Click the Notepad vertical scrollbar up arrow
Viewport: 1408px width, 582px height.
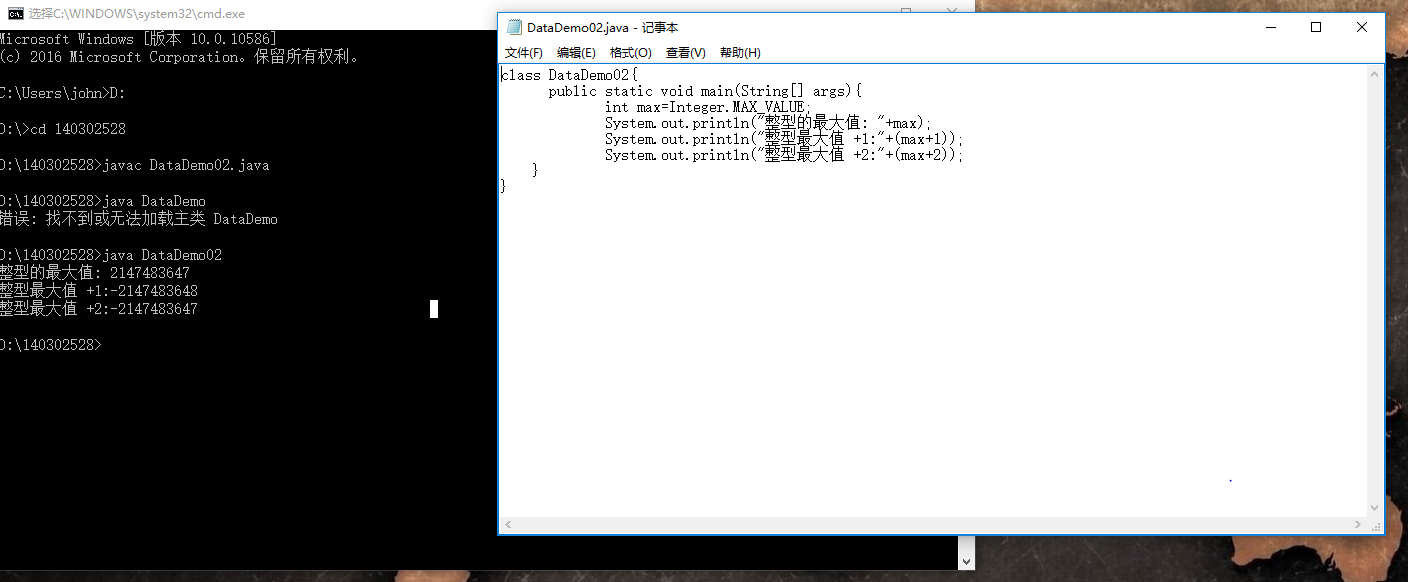click(1376, 73)
